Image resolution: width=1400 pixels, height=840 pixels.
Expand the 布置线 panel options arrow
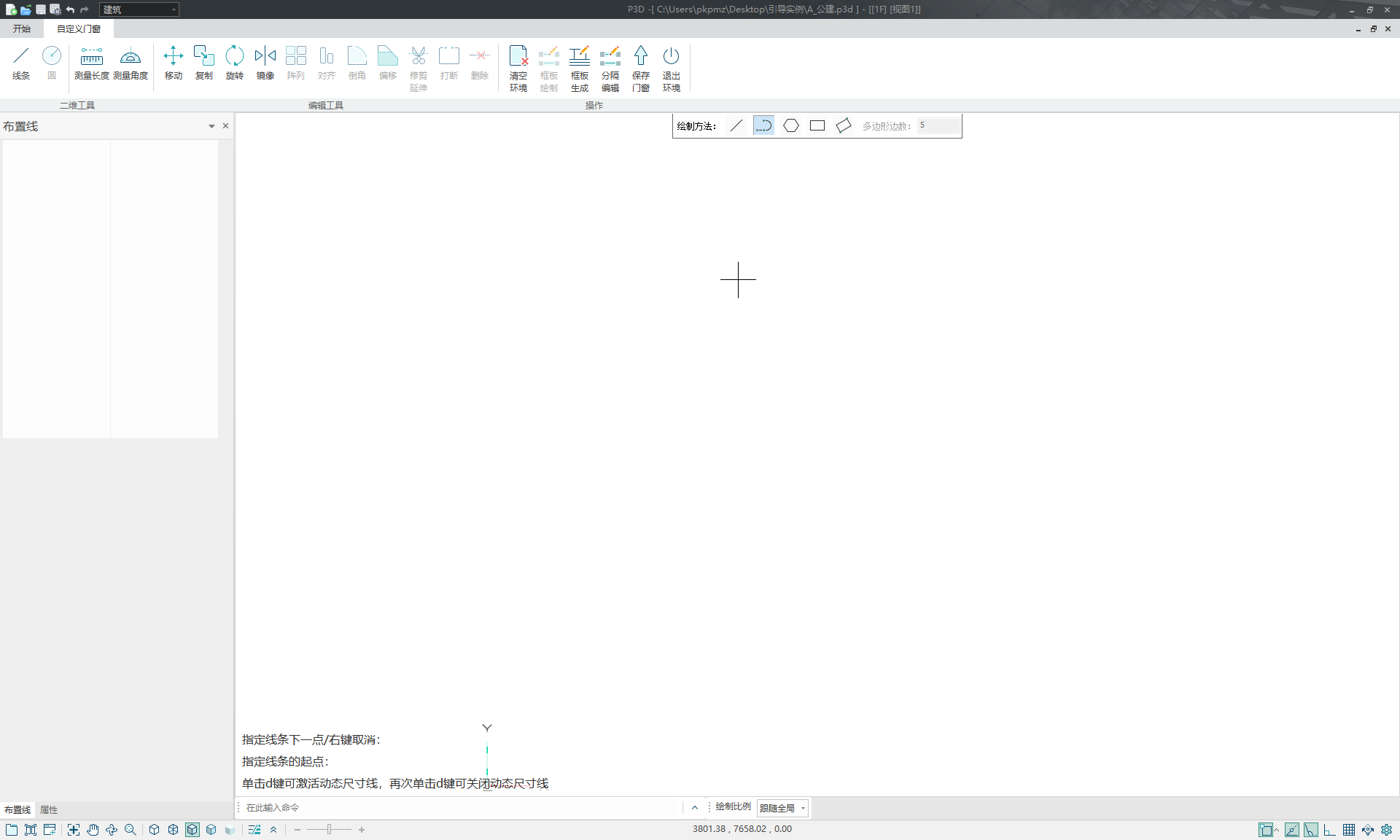tap(211, 126)
